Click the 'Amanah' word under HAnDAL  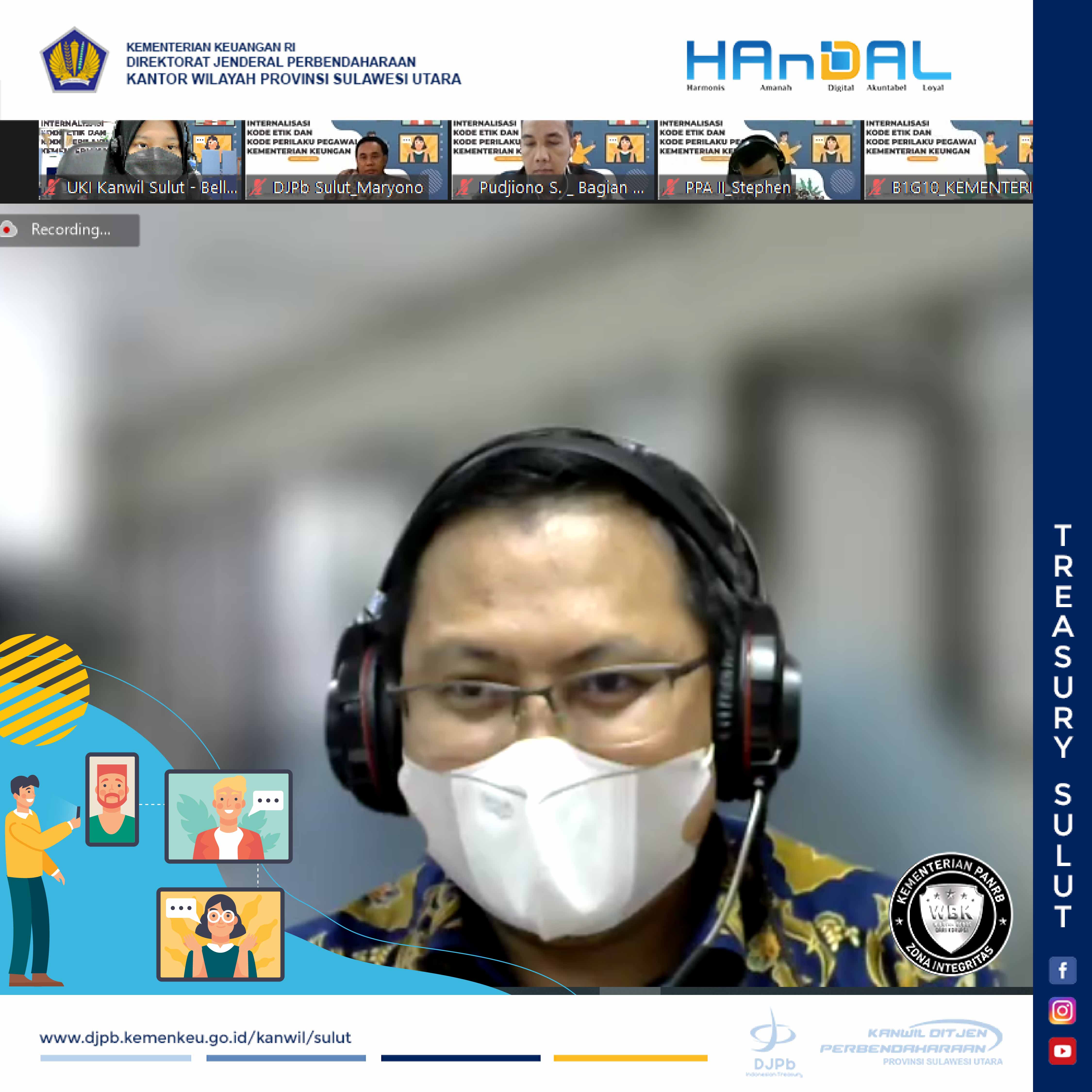coord(776,88)
